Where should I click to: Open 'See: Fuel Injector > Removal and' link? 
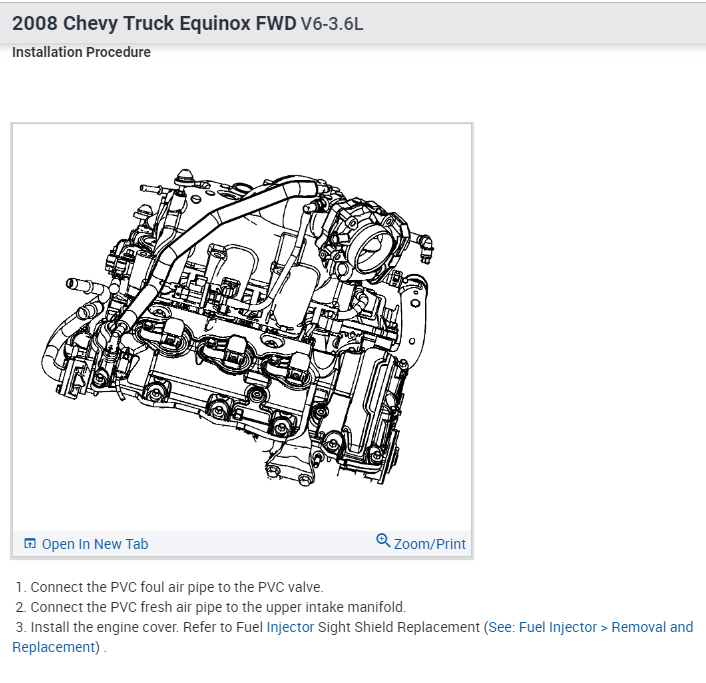591,627
